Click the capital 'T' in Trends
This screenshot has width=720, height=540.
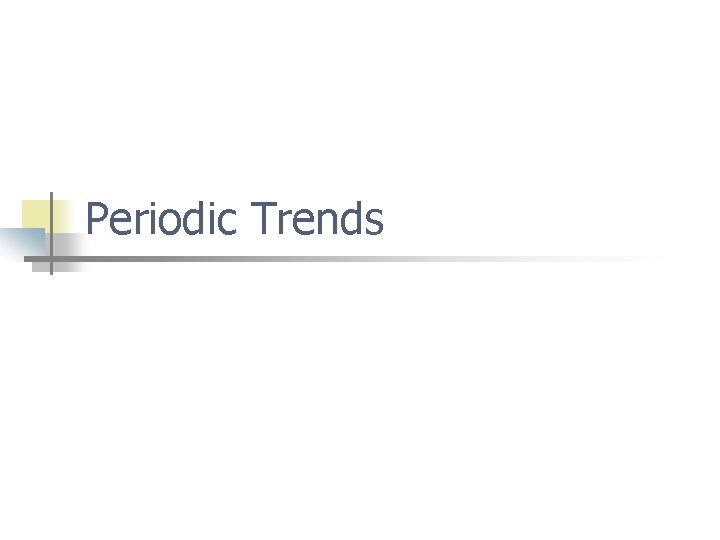pos(263,219)
